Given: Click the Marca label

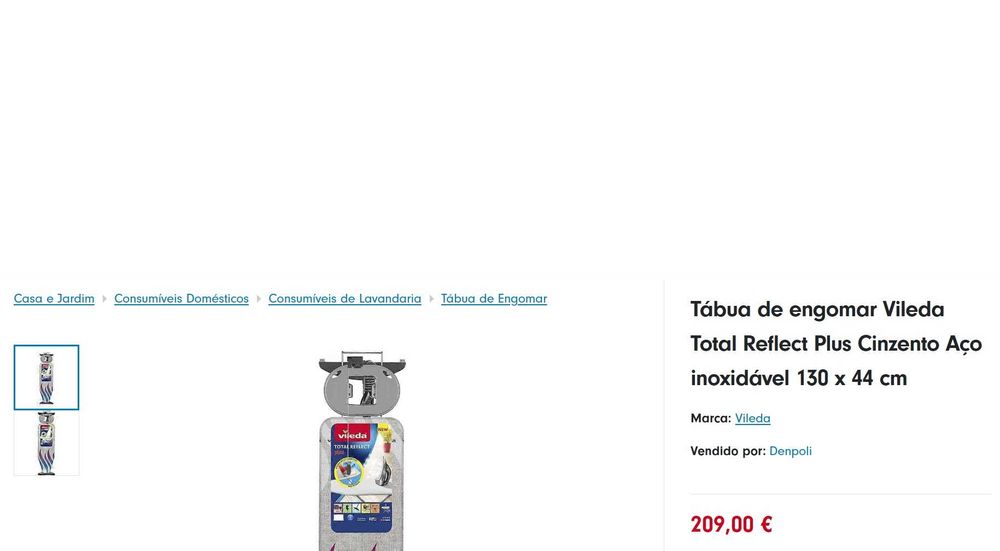Looking at the screenshot, I should point(710,418).
